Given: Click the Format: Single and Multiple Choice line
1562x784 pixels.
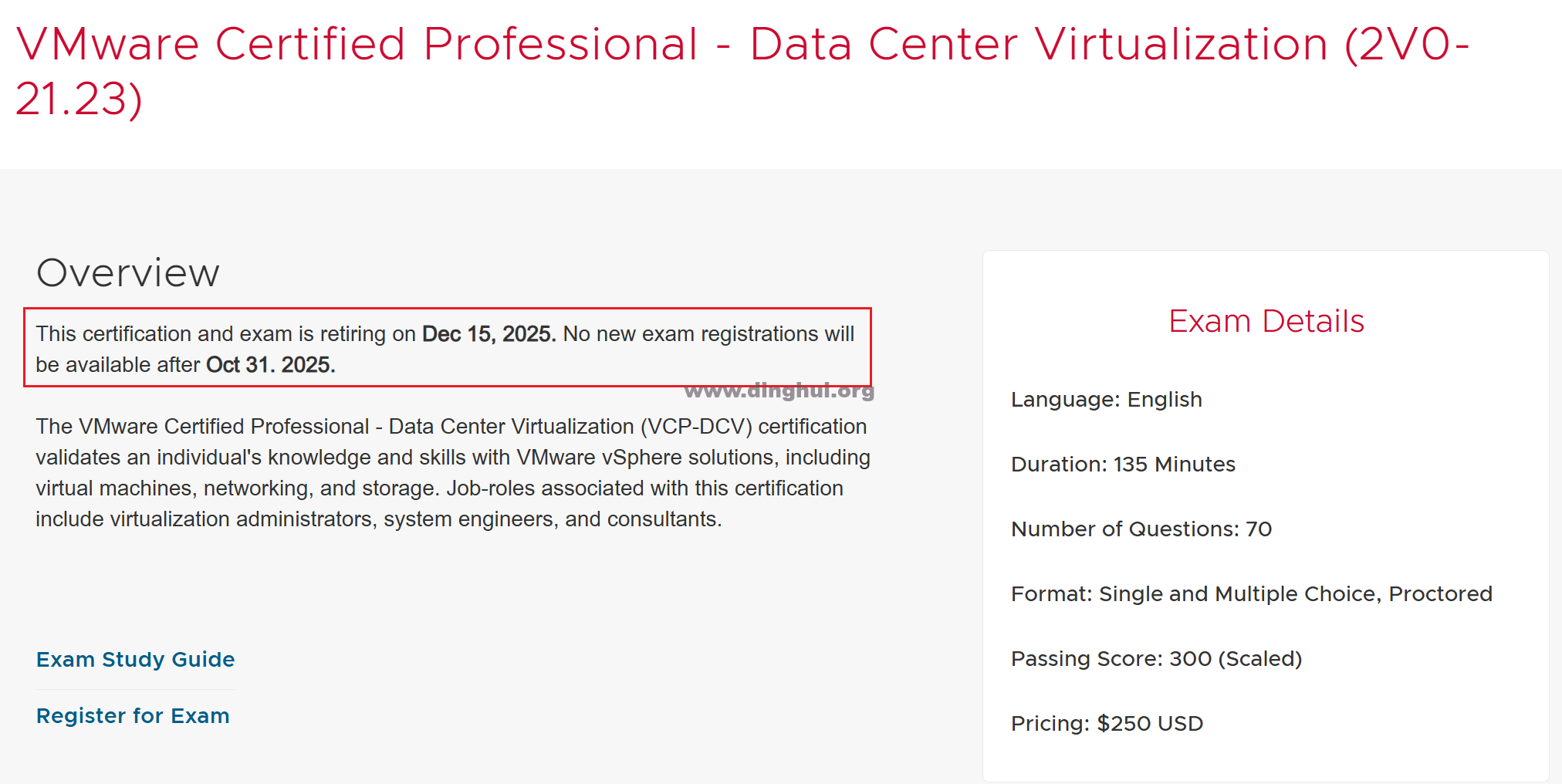Looking at the screenshot, I should click(x=1251, y=594).
